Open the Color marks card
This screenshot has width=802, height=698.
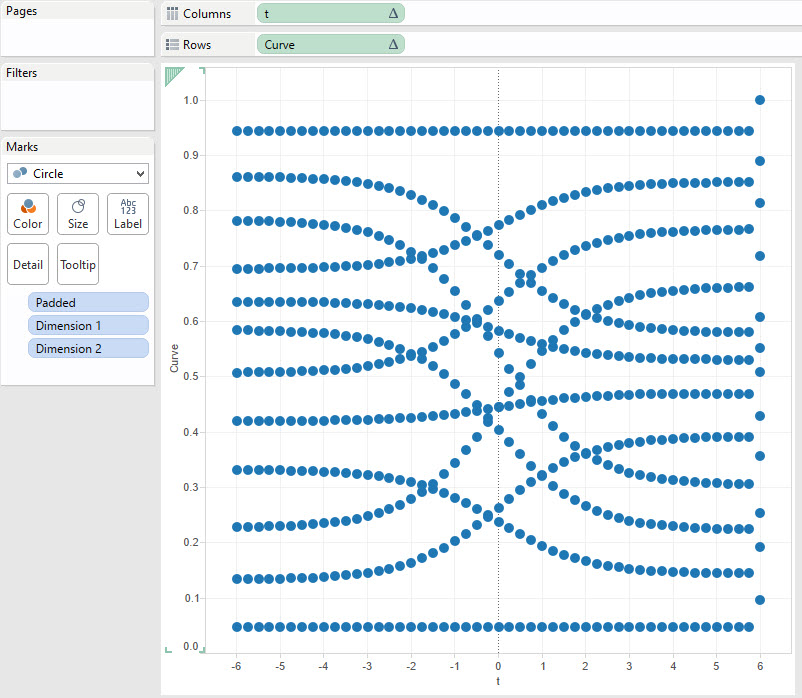click(x=28, y=214)
